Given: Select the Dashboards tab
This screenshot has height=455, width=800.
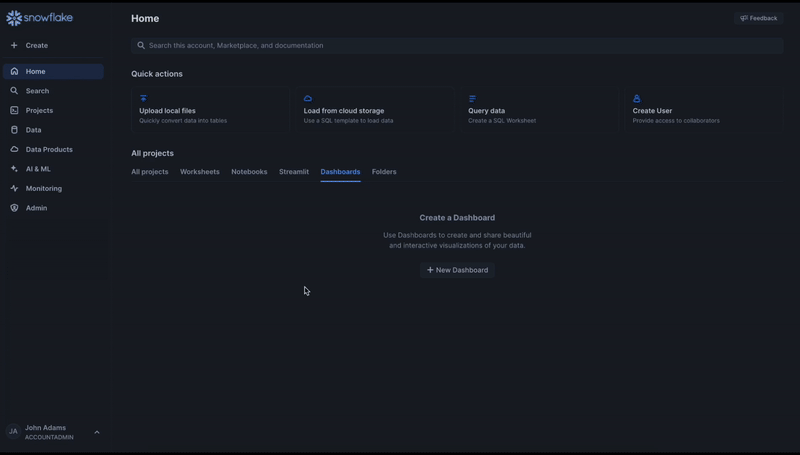Looking at the screenshot, I should click(x=340, y=172).
